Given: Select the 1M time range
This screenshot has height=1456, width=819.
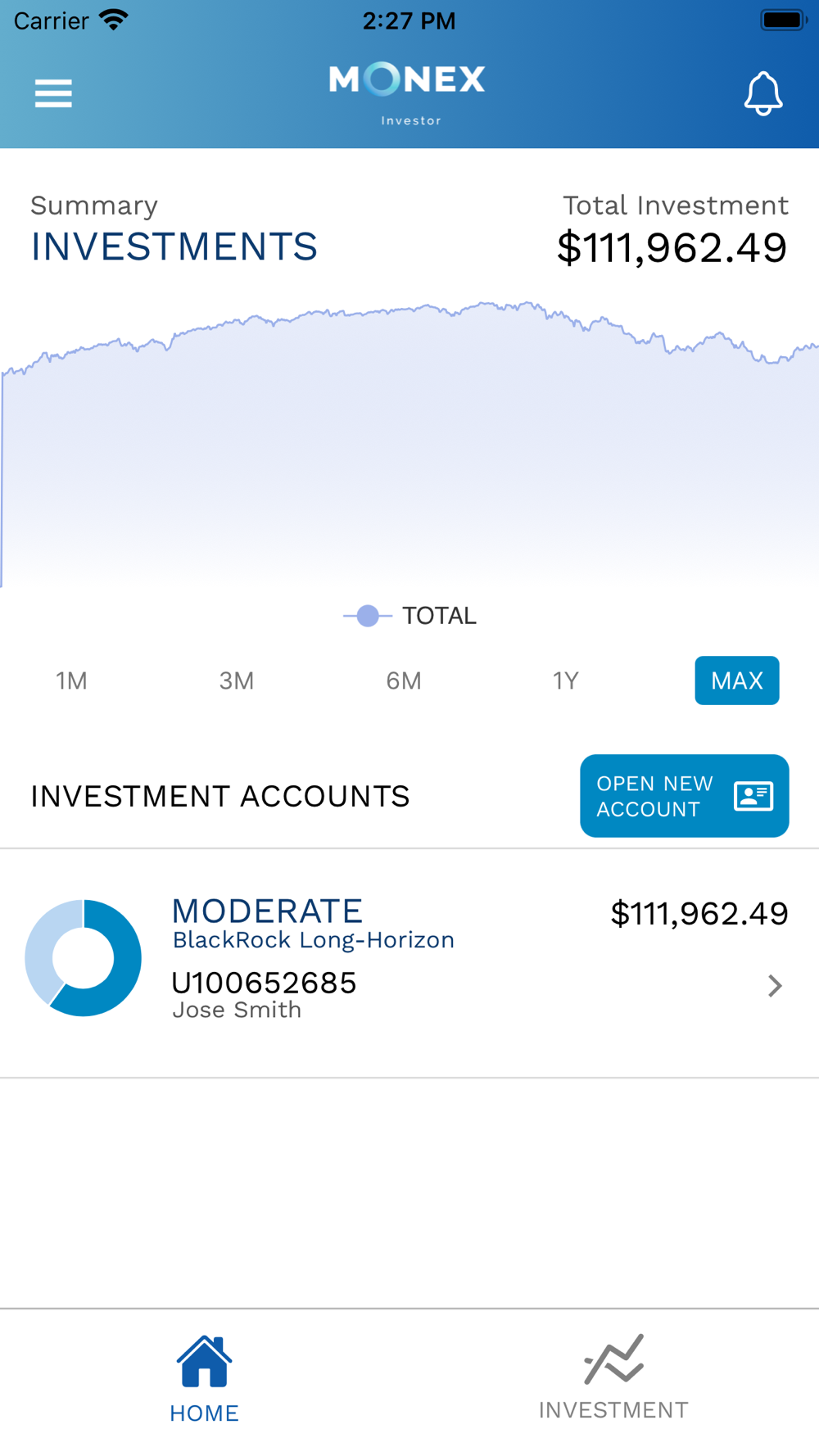Looking at the screenshot, I should [71, 681].
